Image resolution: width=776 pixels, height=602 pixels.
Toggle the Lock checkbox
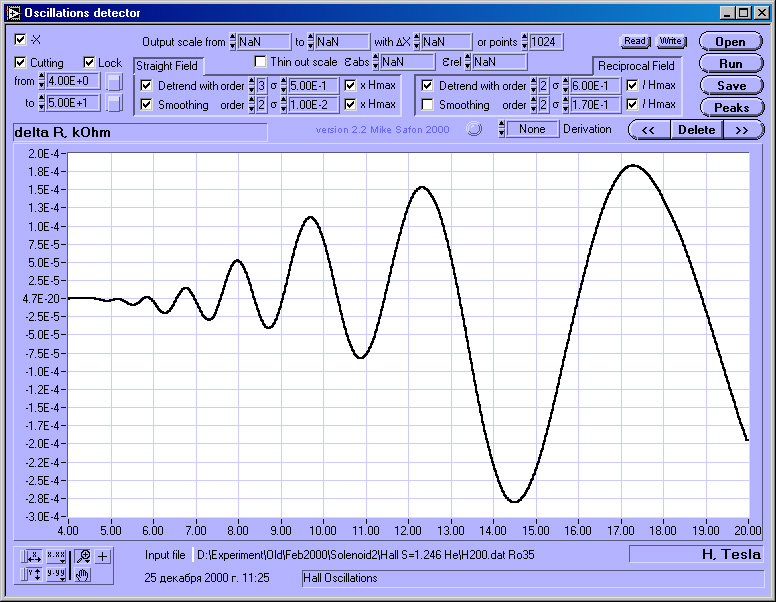[89, 62]
